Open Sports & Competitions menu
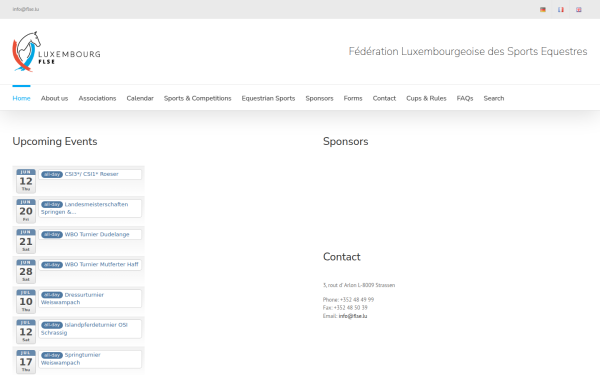Screen dimensions: 600x375 tap(197, 98)
